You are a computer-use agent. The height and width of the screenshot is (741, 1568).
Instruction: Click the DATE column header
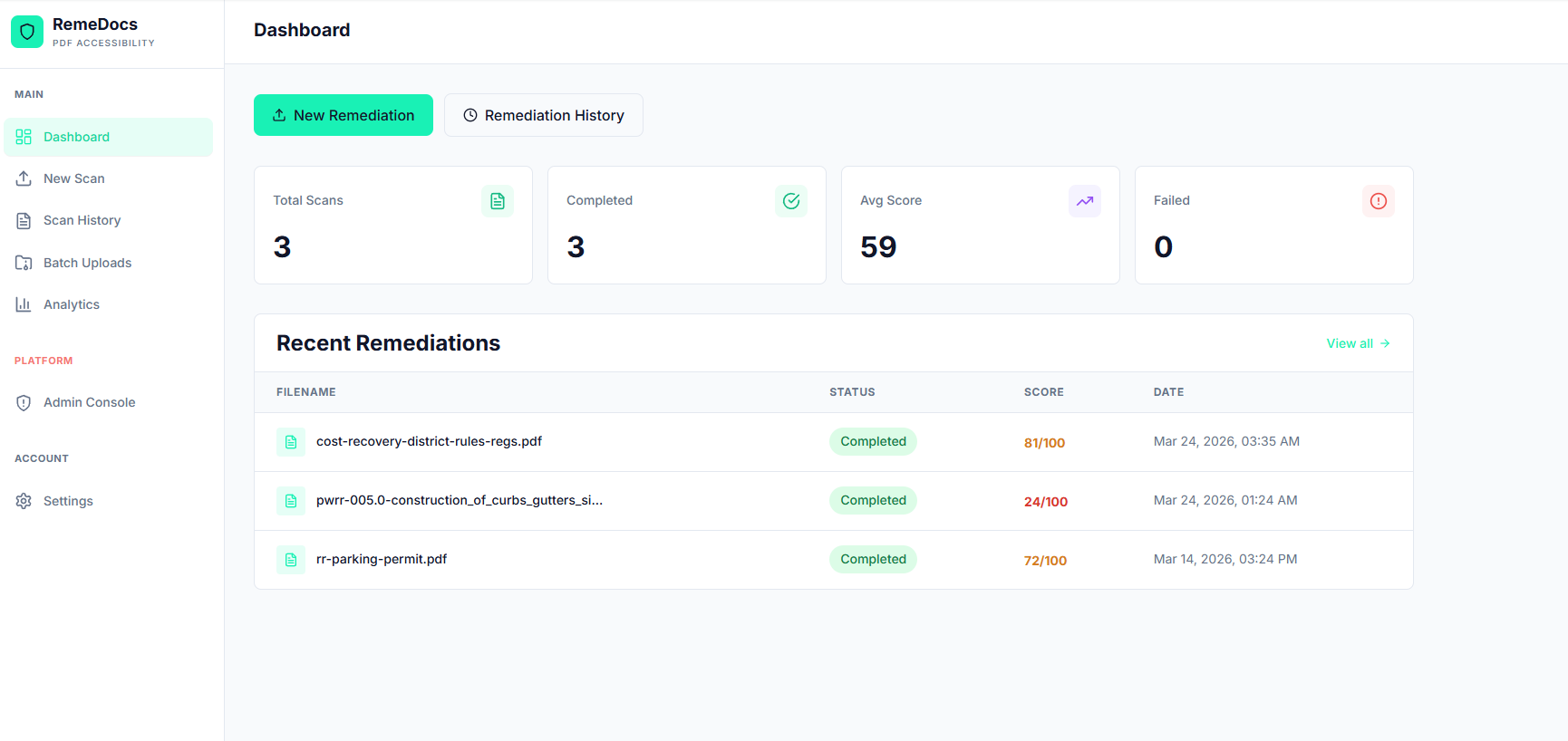point(1168,392)
